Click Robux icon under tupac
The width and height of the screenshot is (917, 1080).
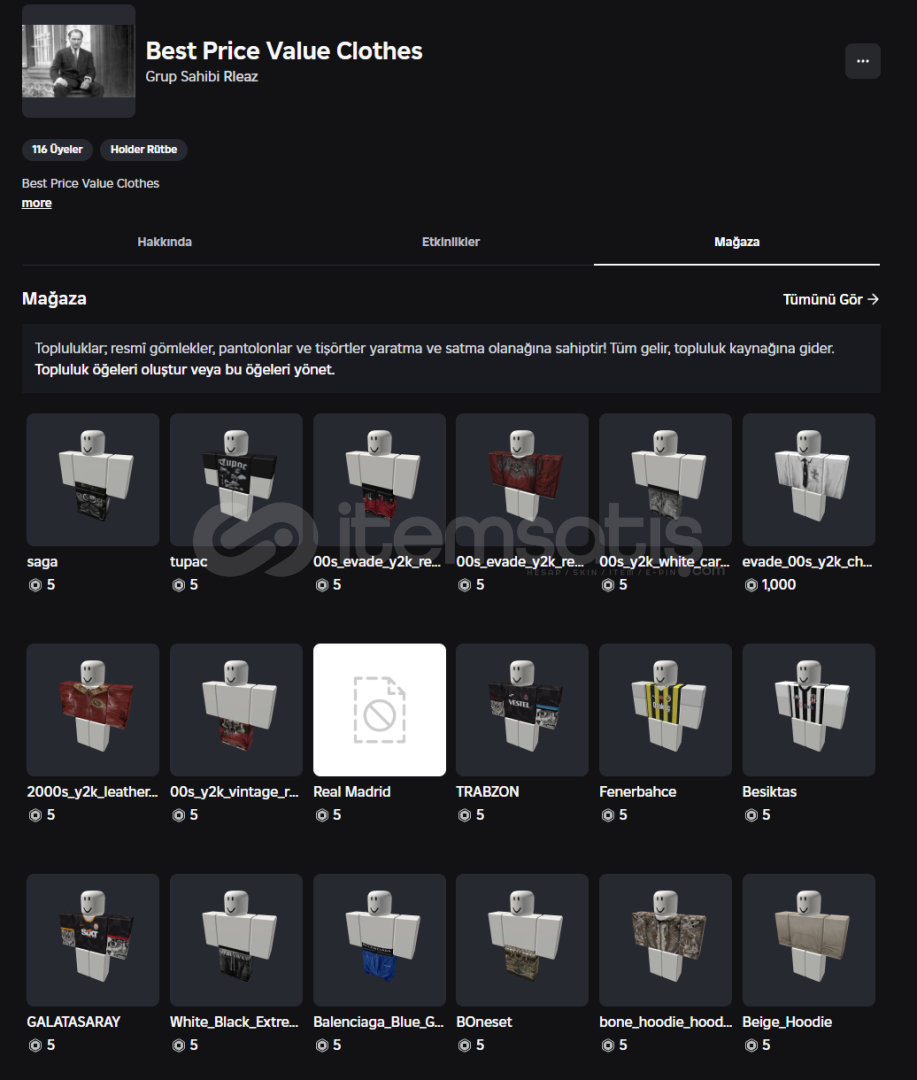click(x=178, y=585)
